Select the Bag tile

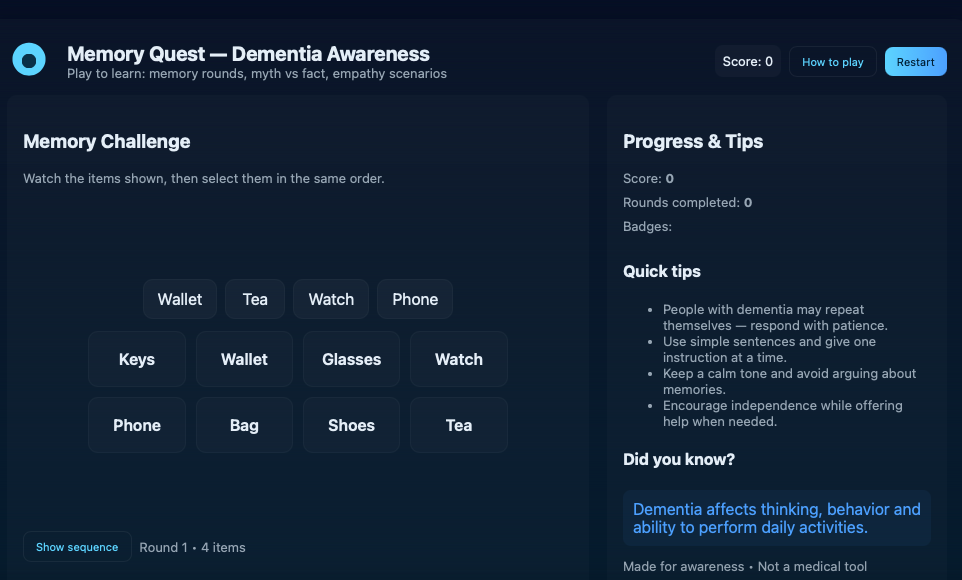(x=244, y=425)
